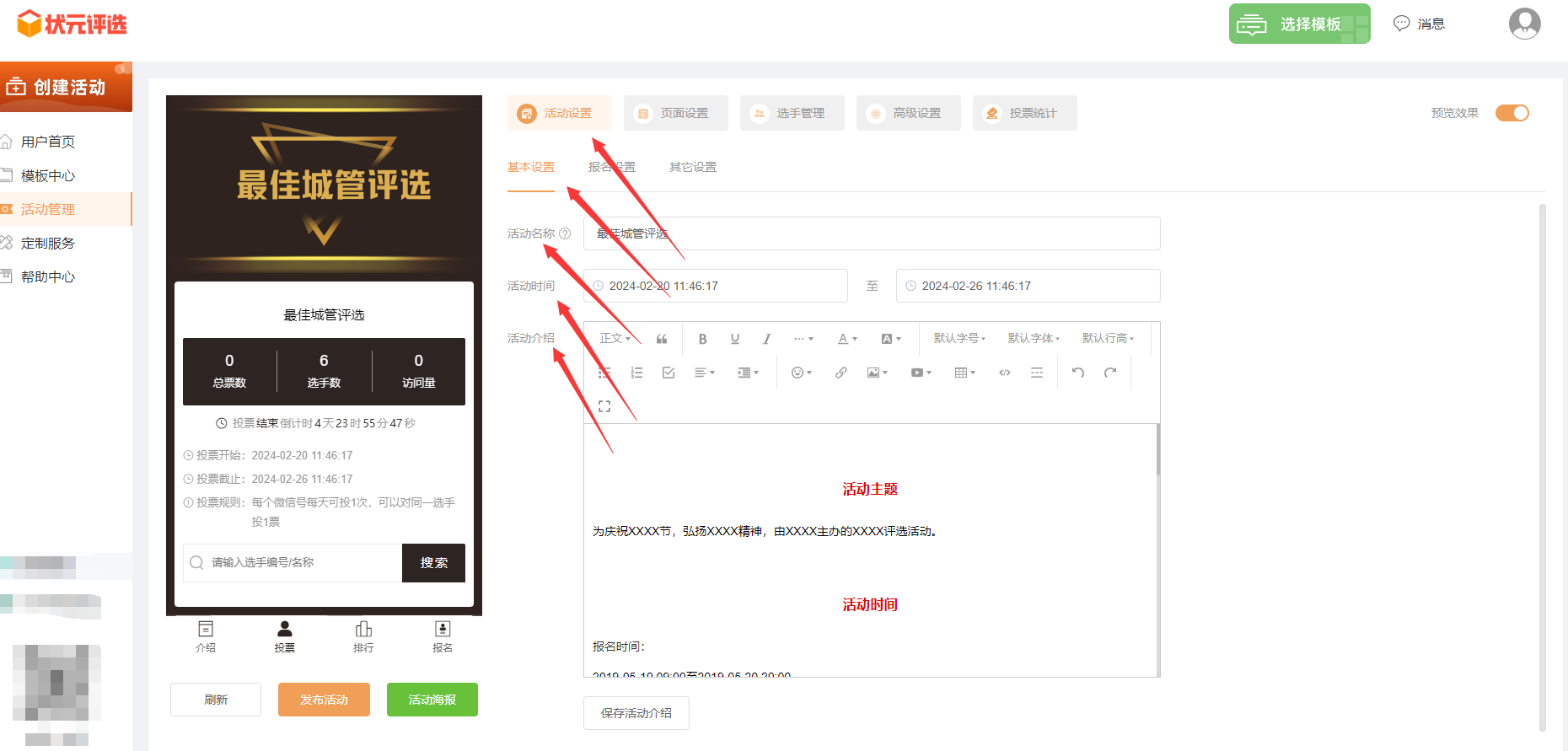Screen dimensions: 1568x751
Task: Insert a code block with the code icon
Action: point(1004,373)
